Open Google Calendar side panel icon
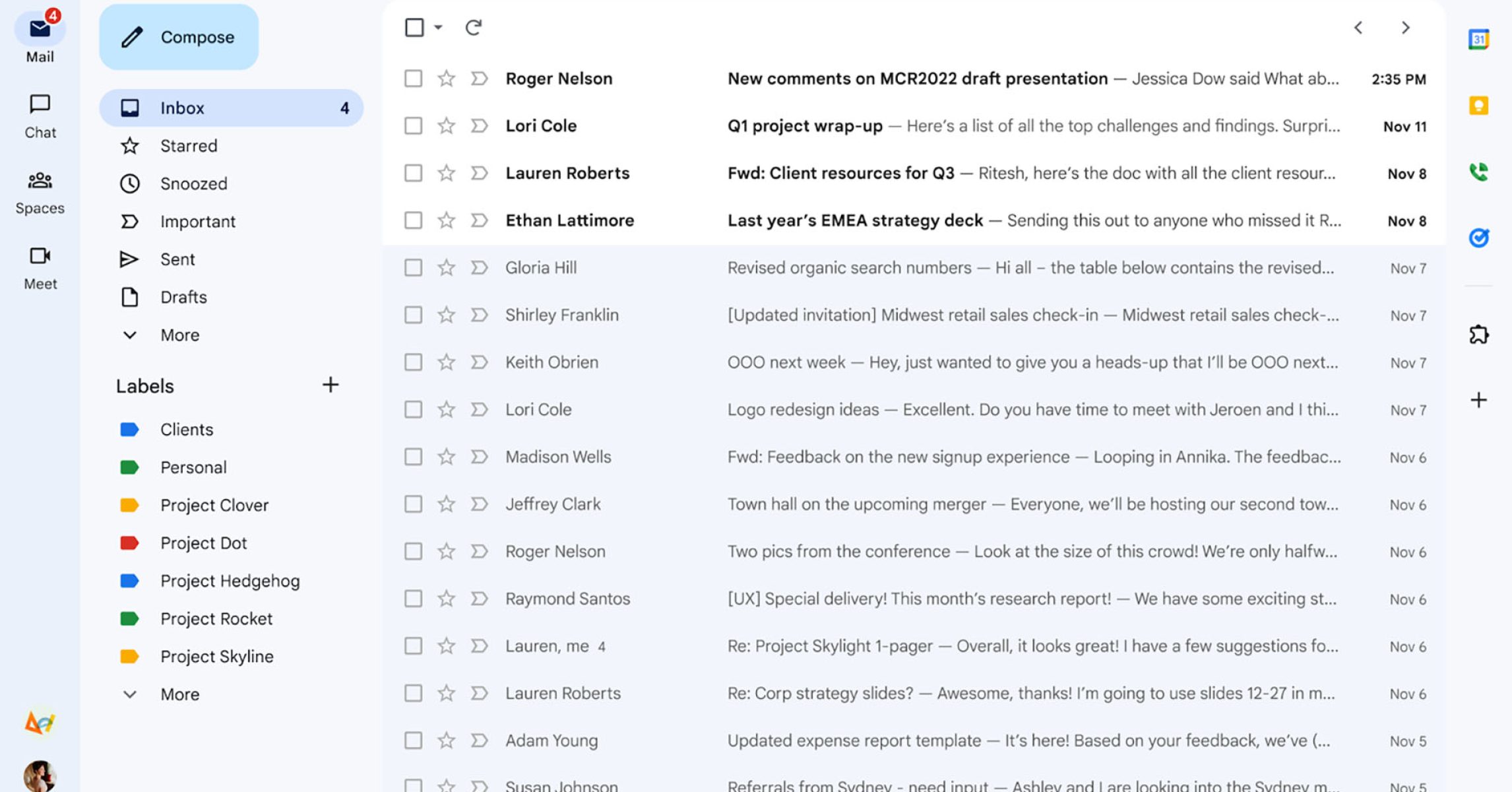The height and width of the screenshot is (792, 1512). click(1478, 40)
